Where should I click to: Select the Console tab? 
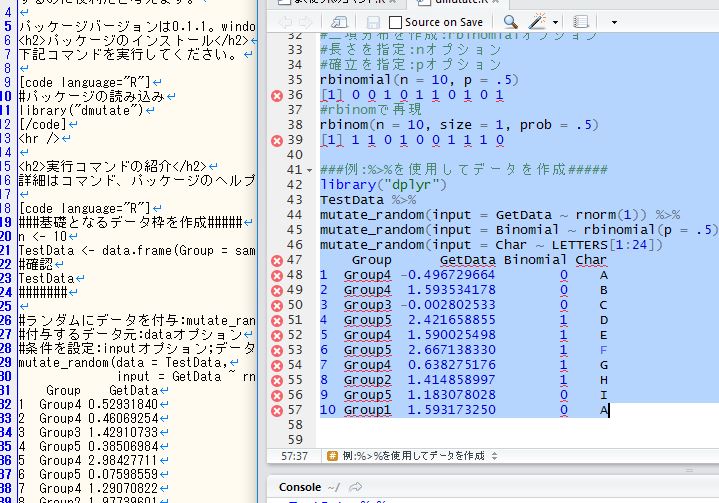pos(300,487)
